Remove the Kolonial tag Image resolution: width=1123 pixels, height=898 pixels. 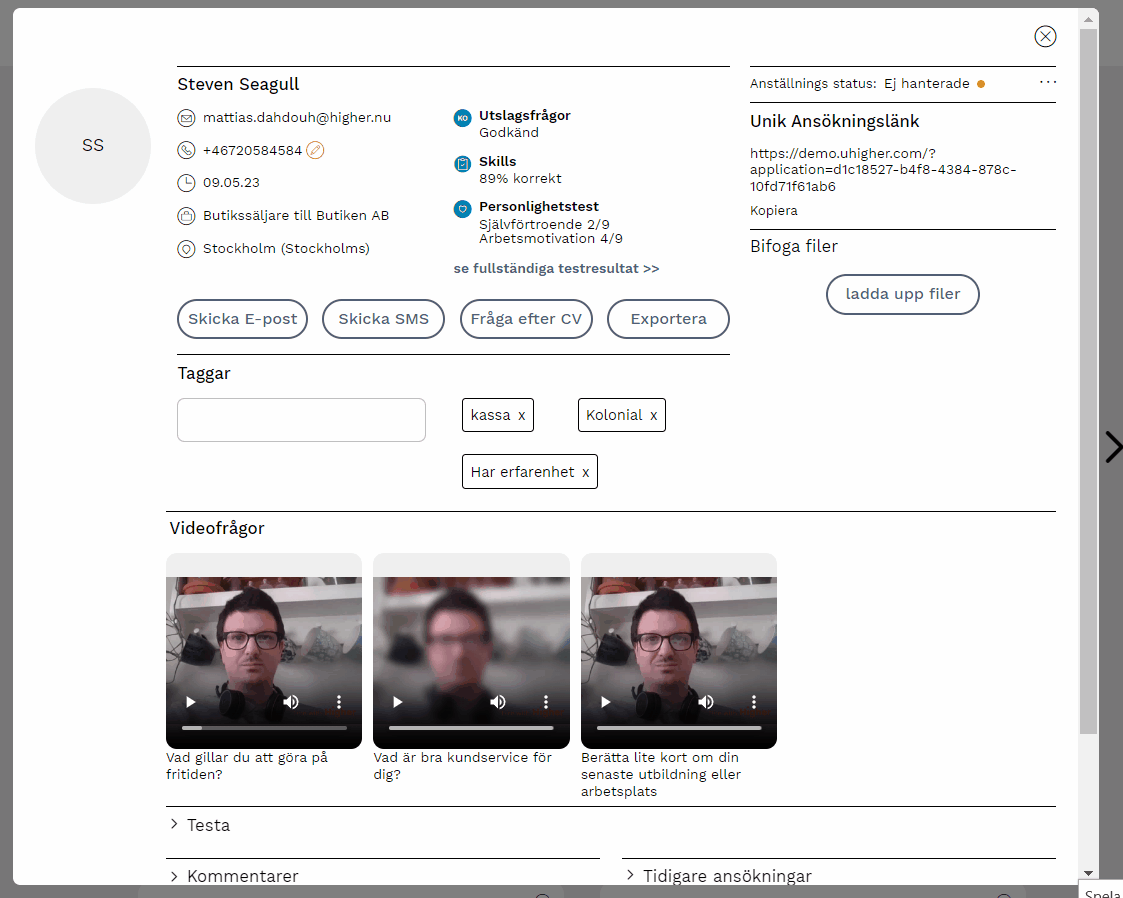[x=654, y=415]
